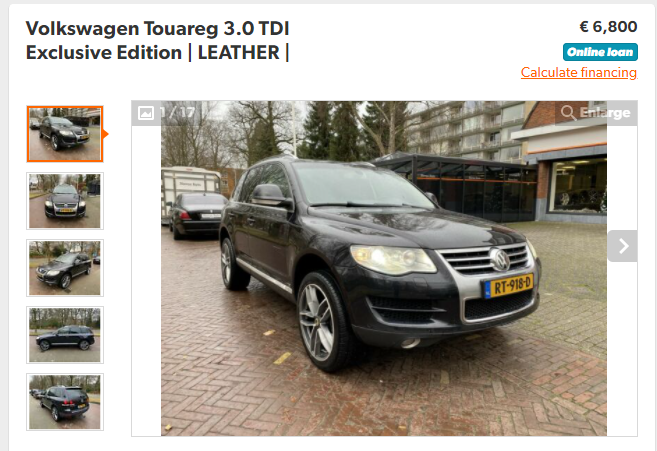
Task: Click the € 6,800 price
Action: click(608, 27)
